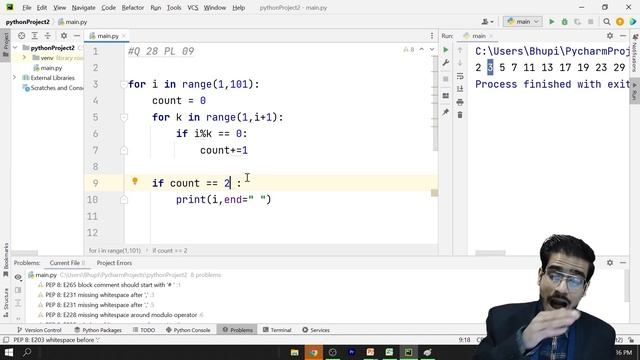Open the Bookmarks side tool window
This screenshot has height=360, width=640.
click(x=6, y=260)
